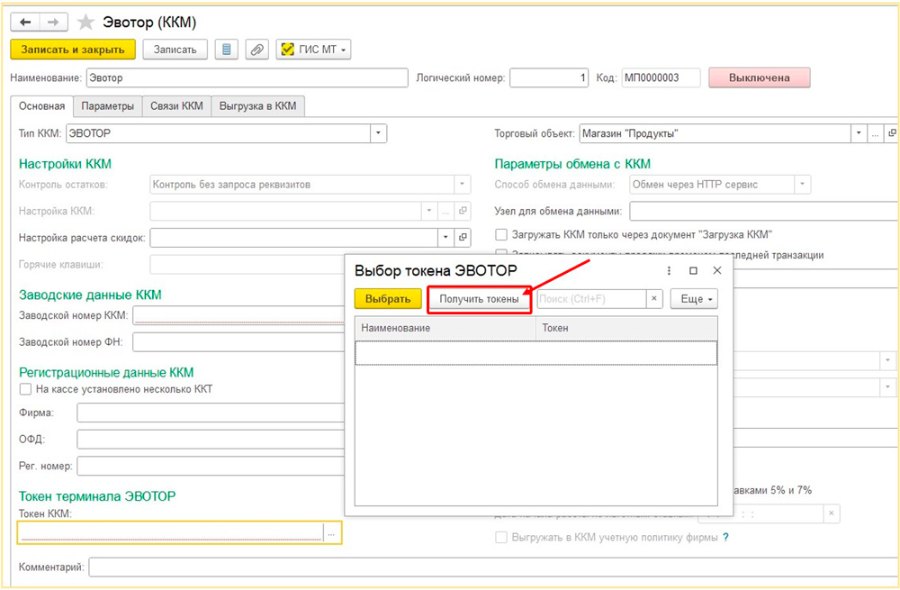Close the Выбор токена ЭВОТОР dialog
The width and height of the screenshot is (900, 590).
(x=717, y=270)
